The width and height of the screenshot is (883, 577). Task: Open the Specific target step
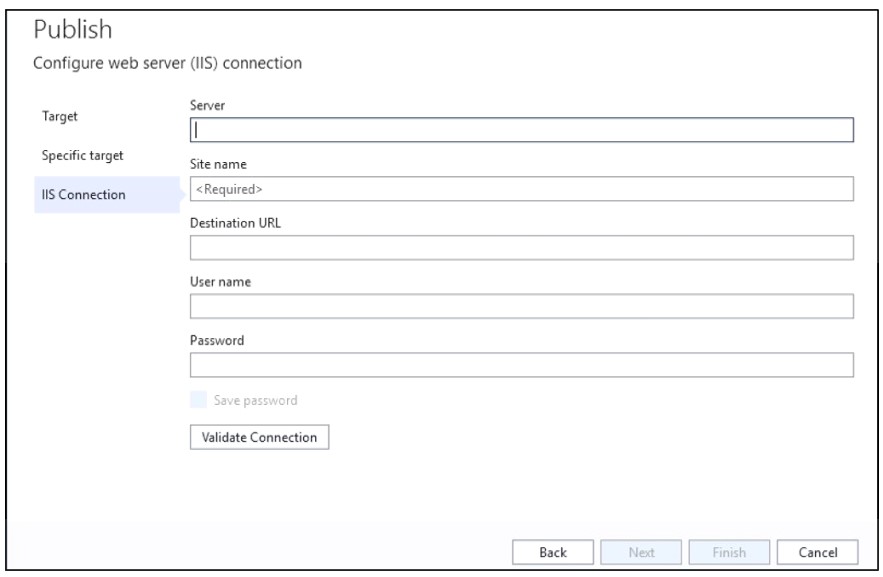(x=82, y=156)
